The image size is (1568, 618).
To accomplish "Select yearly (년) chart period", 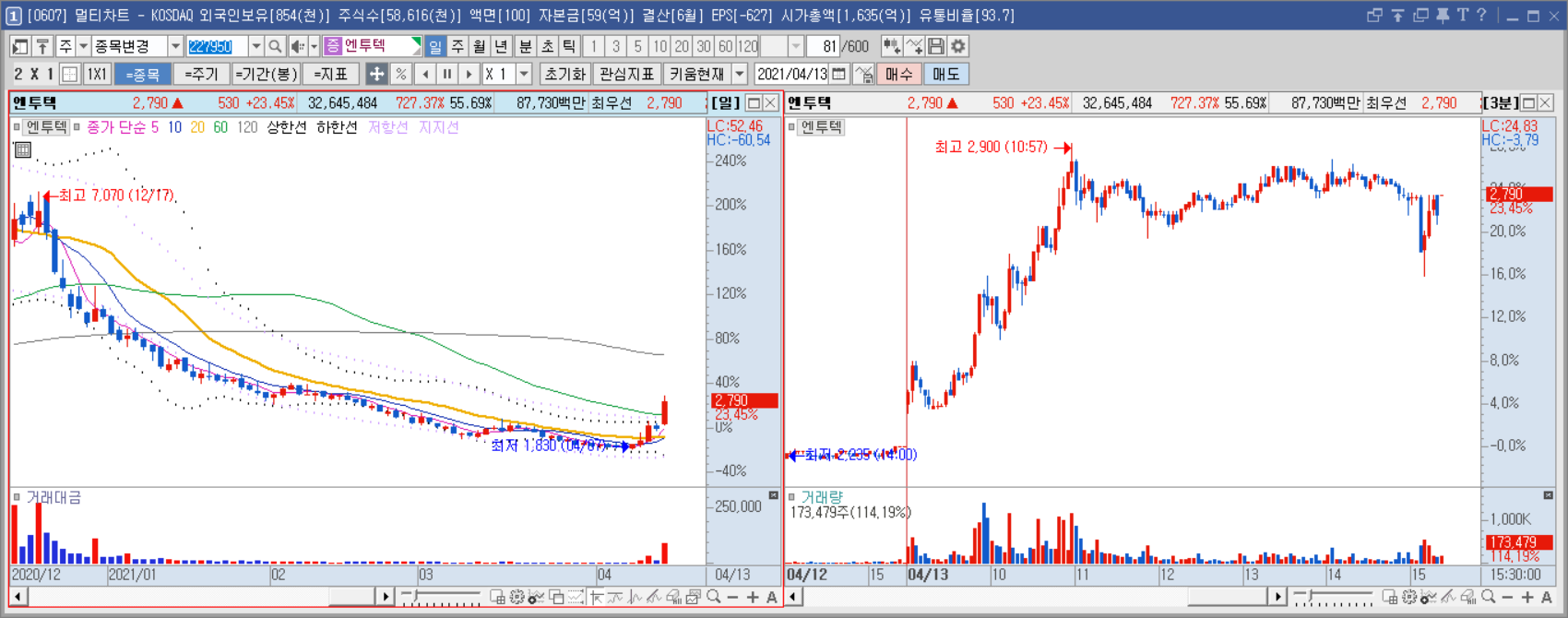I will (502, 46).
